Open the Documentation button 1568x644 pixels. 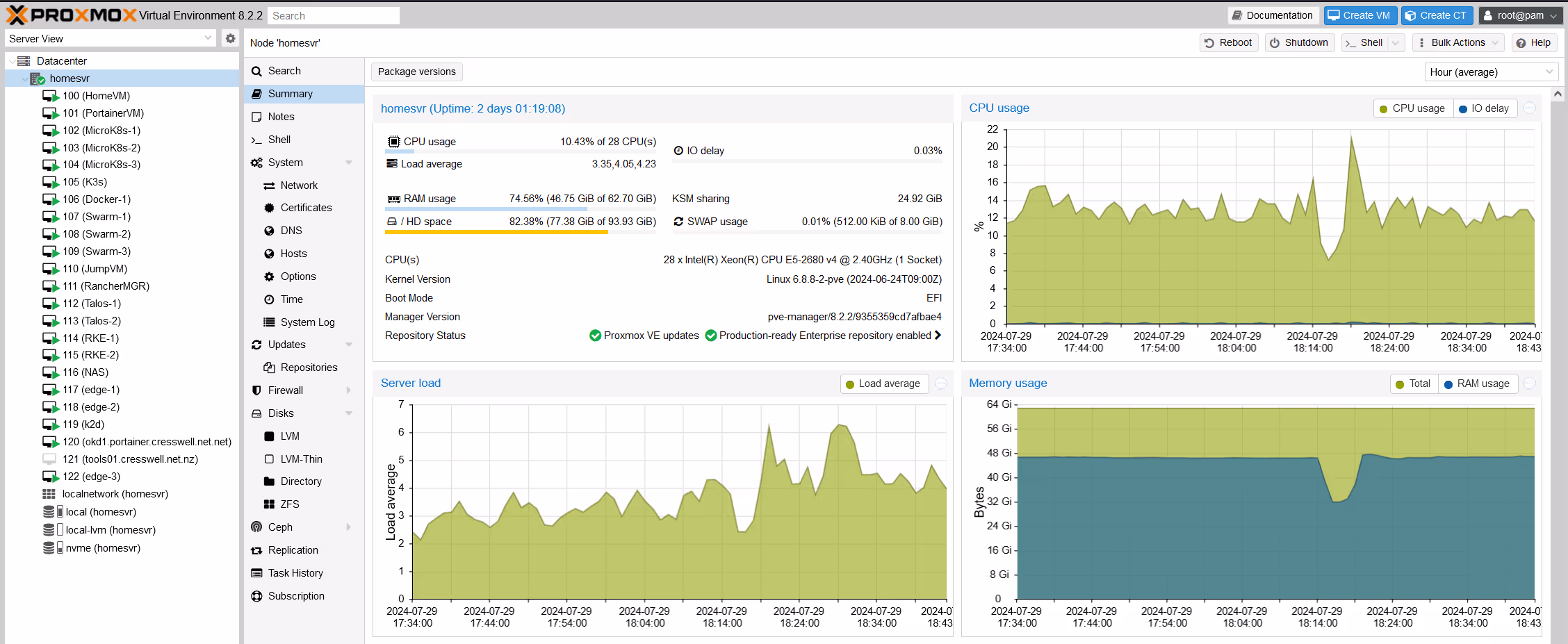pos(1272,15)
